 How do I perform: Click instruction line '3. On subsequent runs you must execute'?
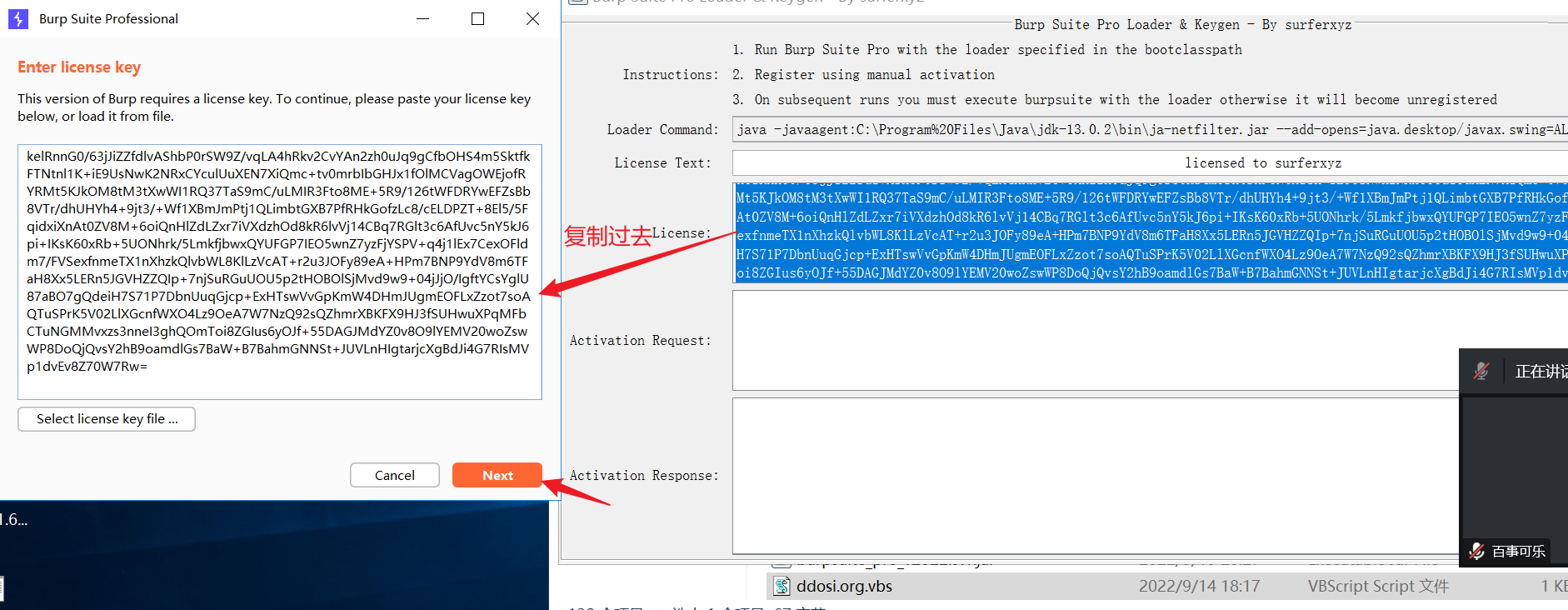(x=1114, y=100)
